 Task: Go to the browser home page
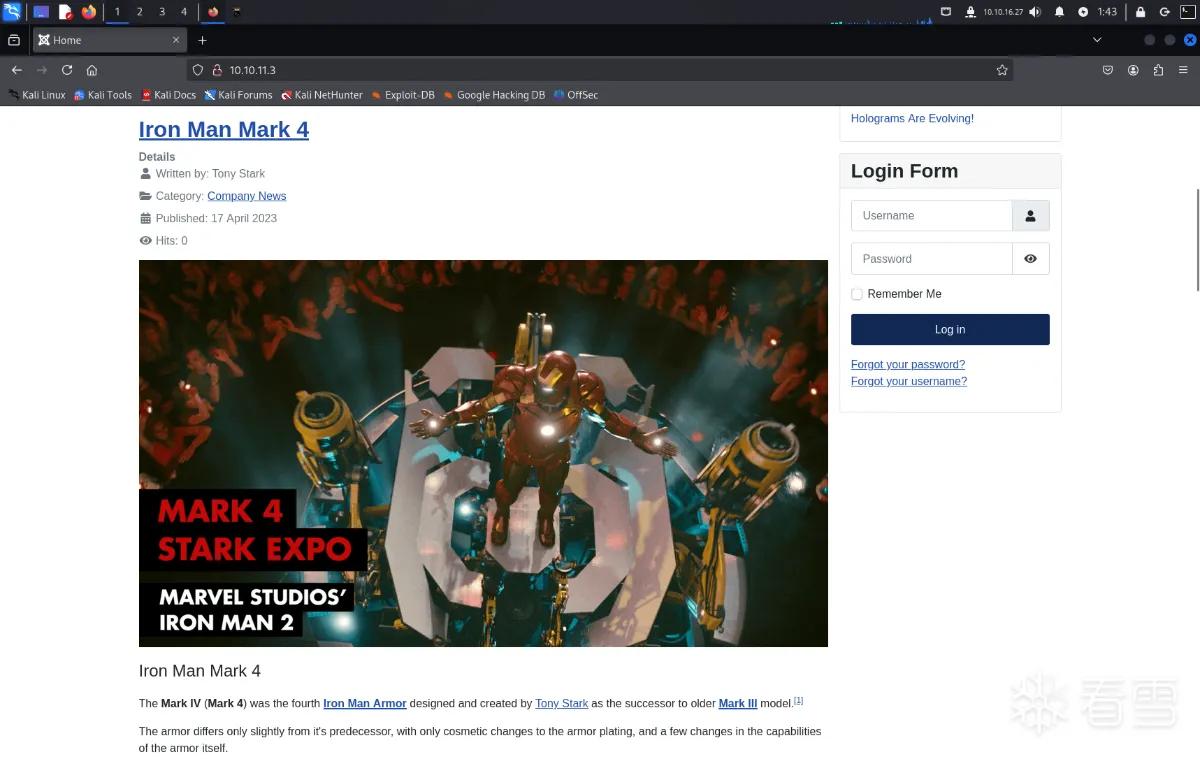[92, 70]
